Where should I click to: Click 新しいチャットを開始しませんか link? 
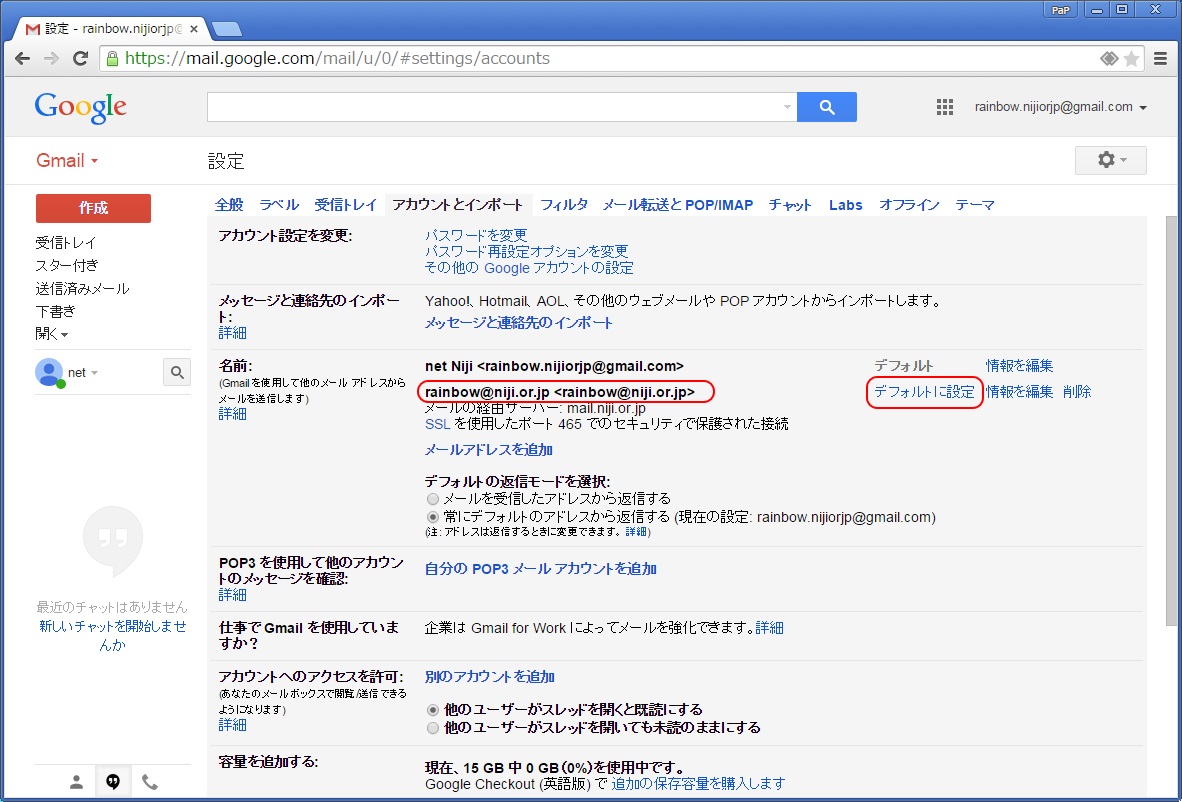112,635
